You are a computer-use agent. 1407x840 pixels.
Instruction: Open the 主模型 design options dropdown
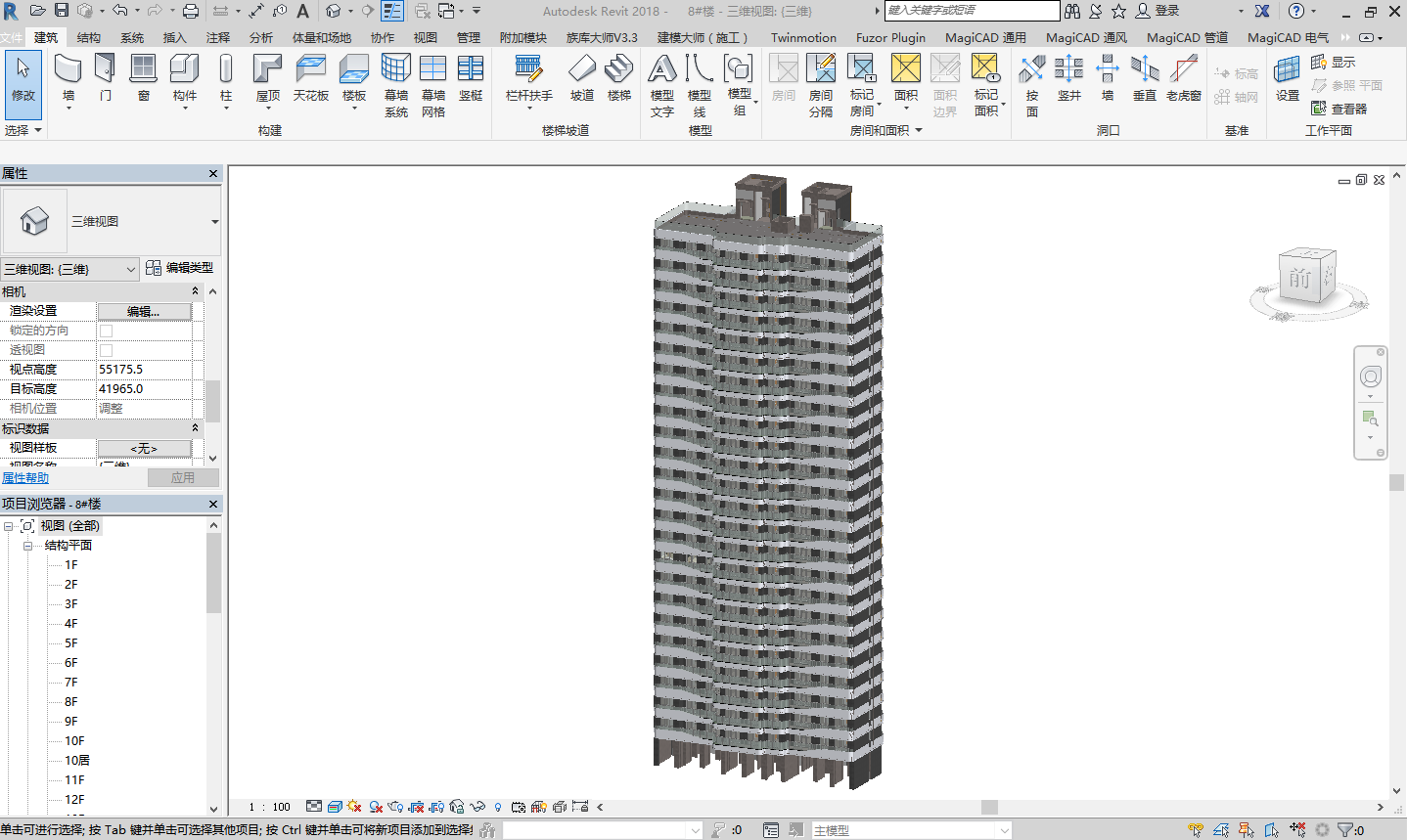tap(911, 830)
